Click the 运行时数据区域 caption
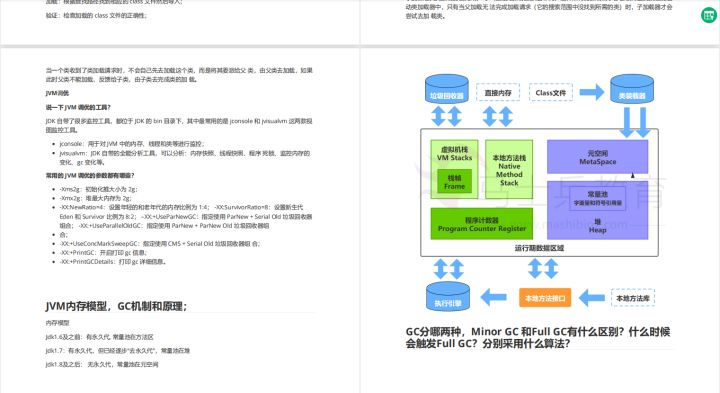Screen dimensions: 720x393 [x=539, y=248]
